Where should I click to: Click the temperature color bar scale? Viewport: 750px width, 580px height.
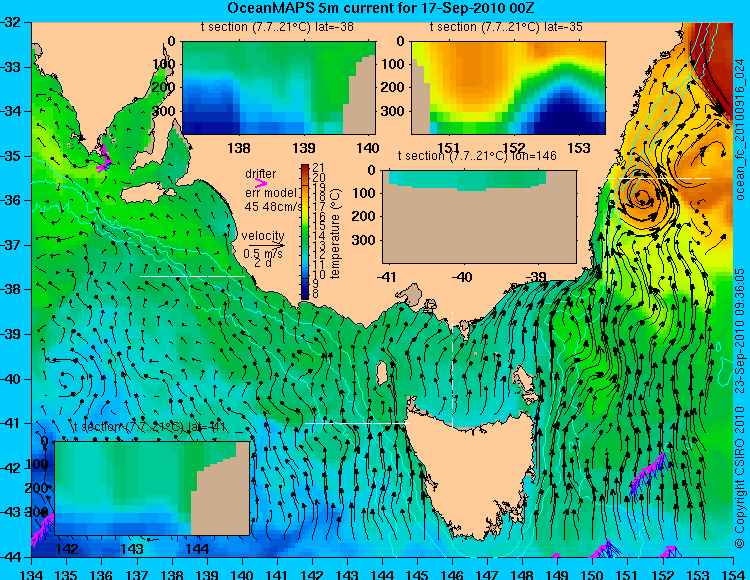pos(305,232)
